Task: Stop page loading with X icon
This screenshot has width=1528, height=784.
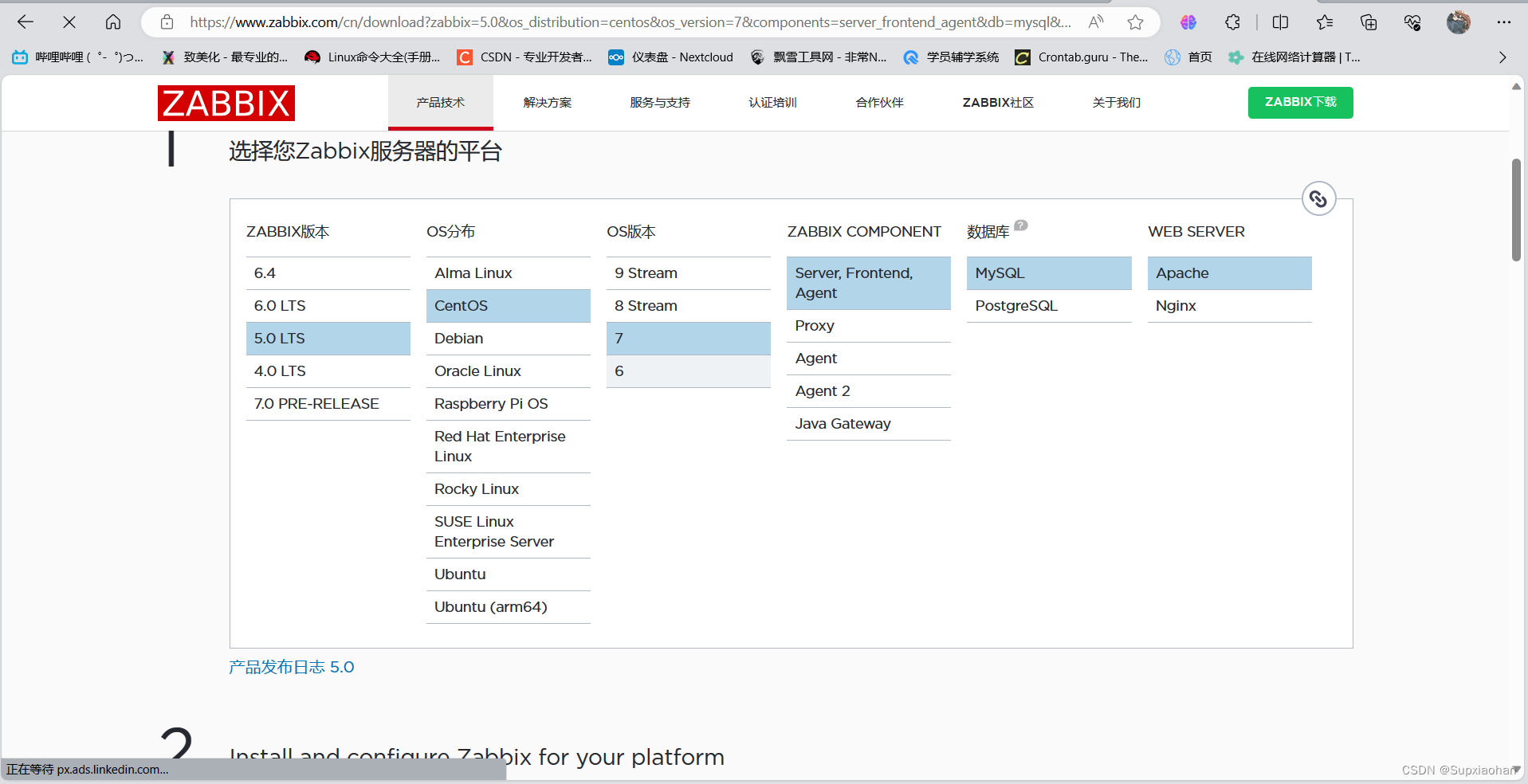Action: coord(69,22)
